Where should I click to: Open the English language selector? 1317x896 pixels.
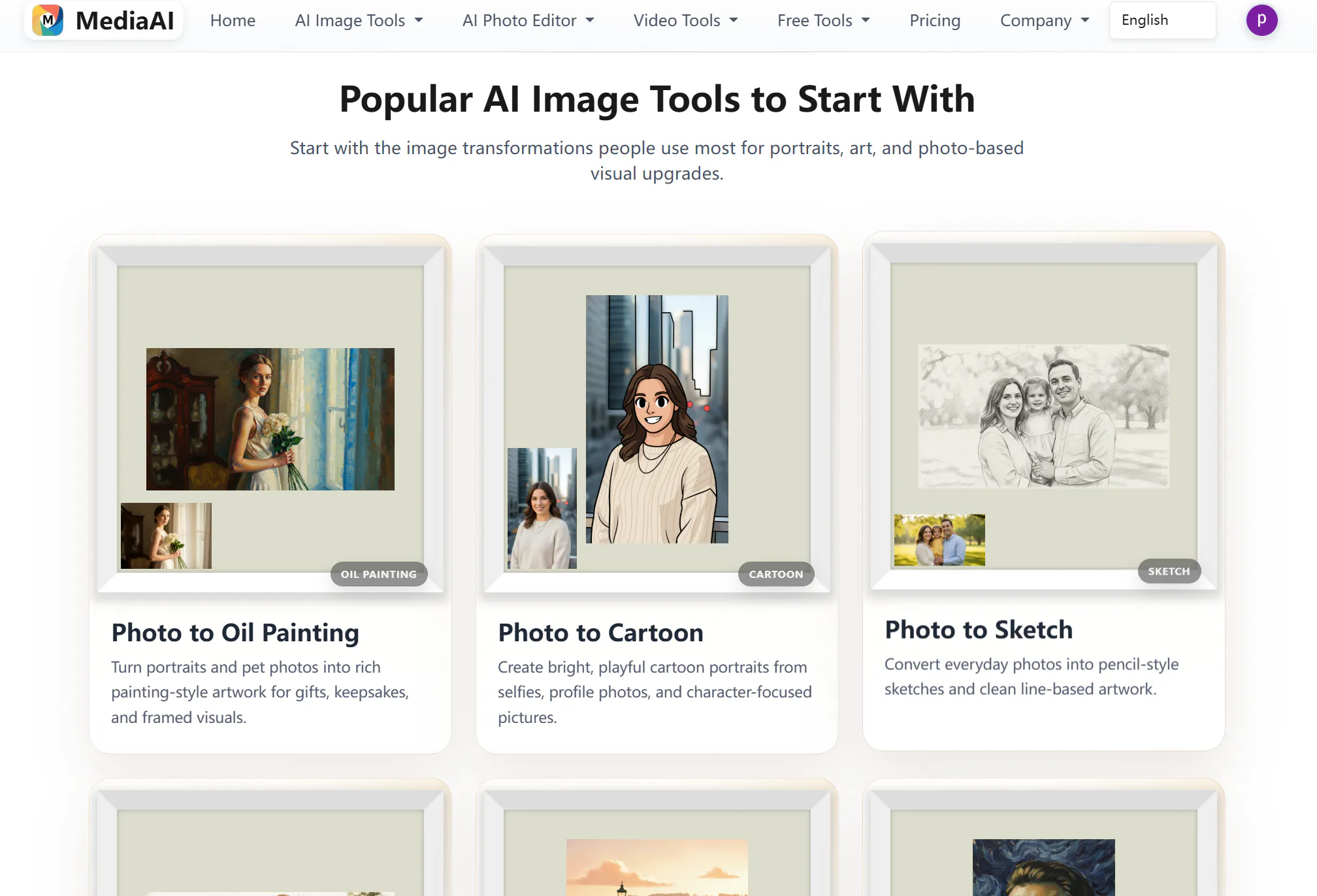(1162, 20)
